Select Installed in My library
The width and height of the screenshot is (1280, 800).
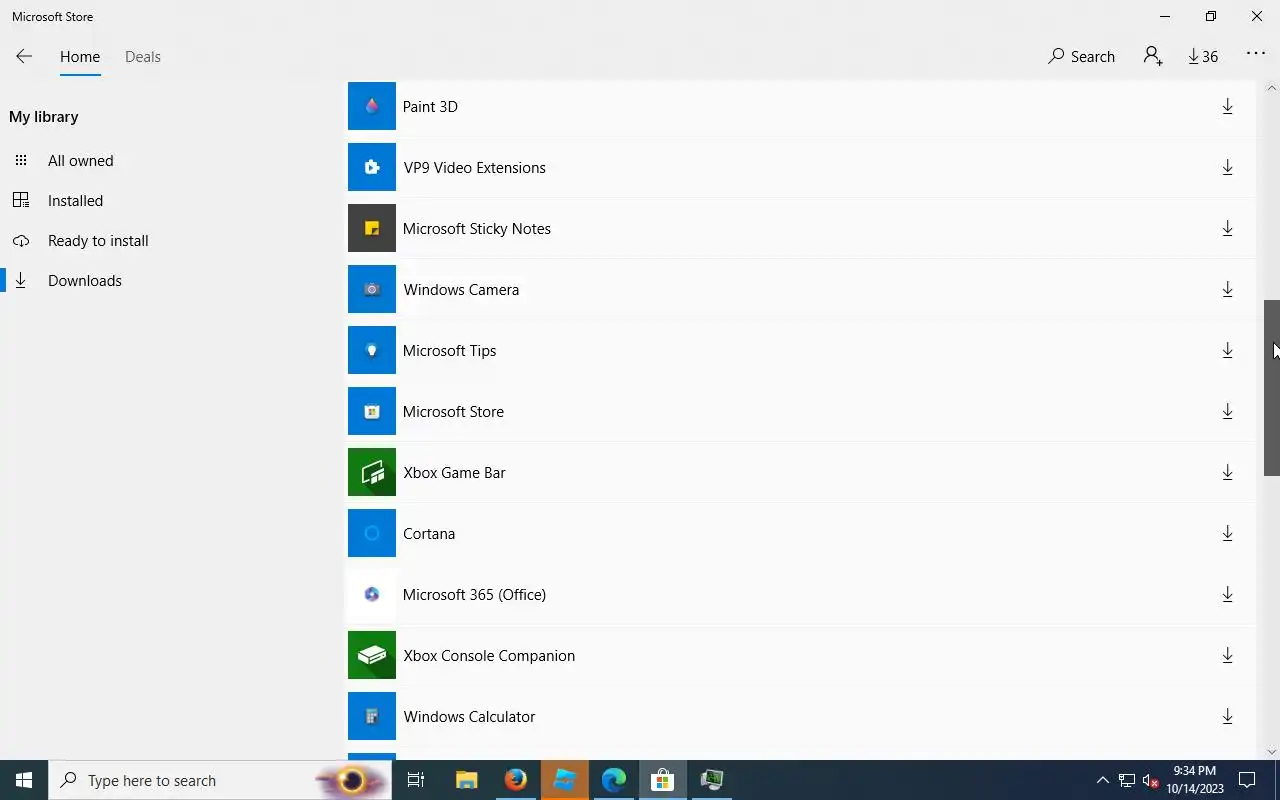pos(75,200)
